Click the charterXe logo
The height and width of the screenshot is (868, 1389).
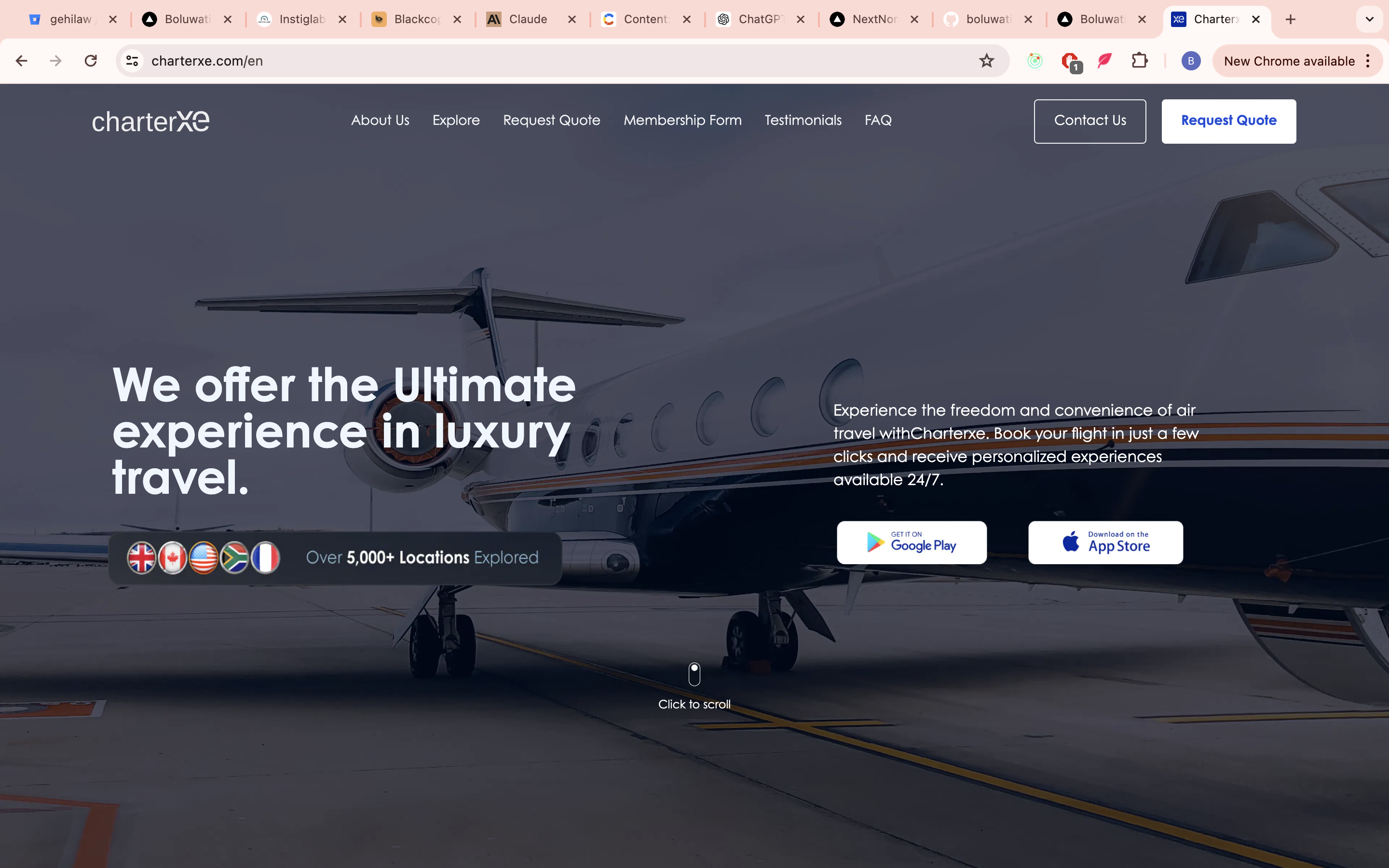151,121
